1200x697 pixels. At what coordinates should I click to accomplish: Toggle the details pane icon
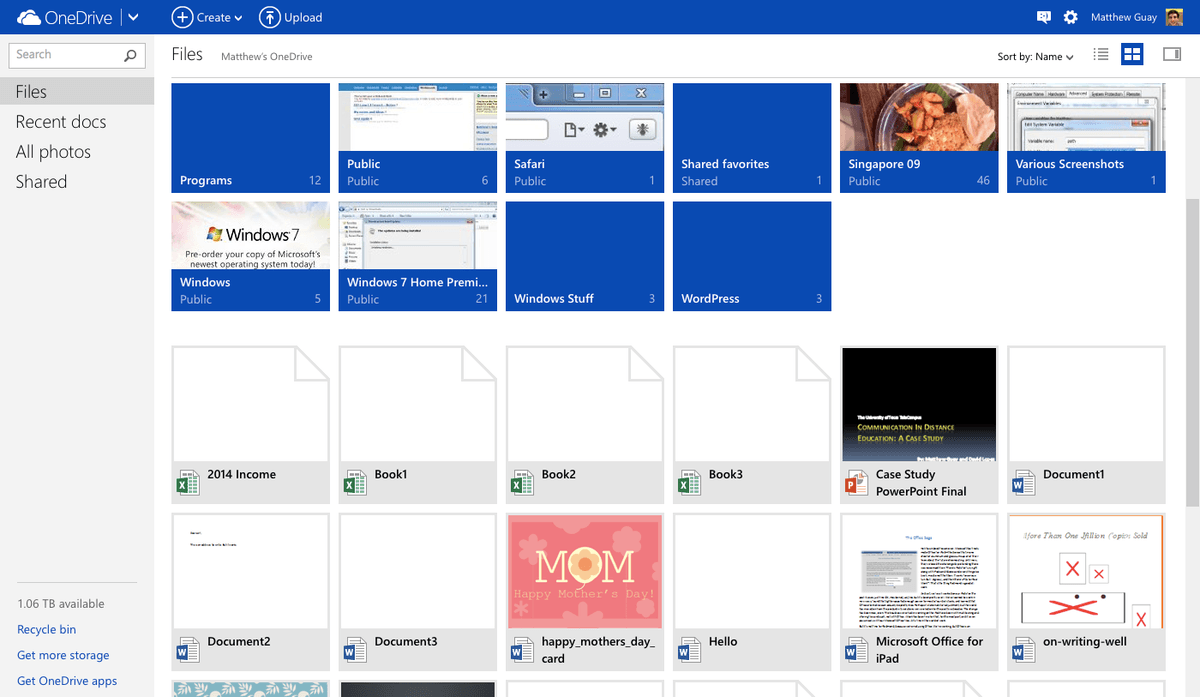(x=1172, y=55)
